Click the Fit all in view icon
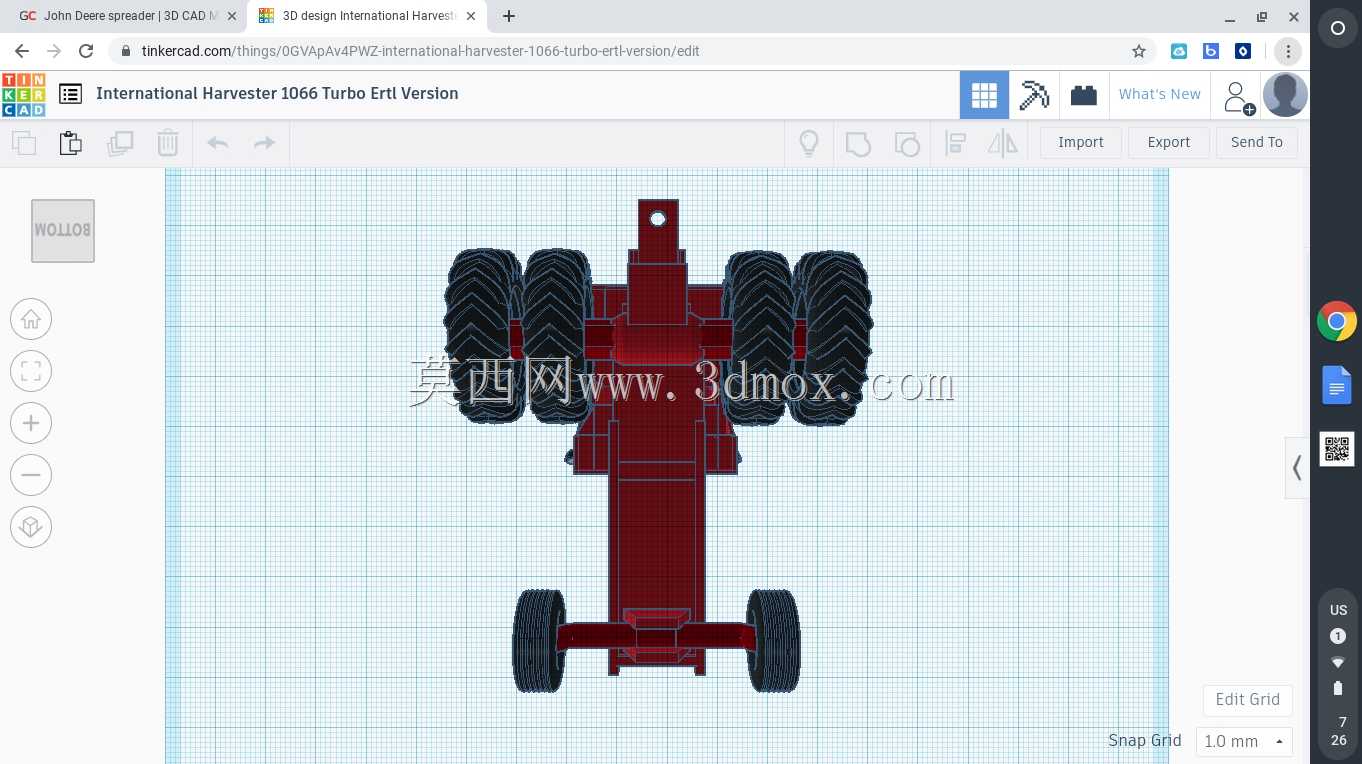The height and width of the screenshot is (764, 1362). click(31, 371)
